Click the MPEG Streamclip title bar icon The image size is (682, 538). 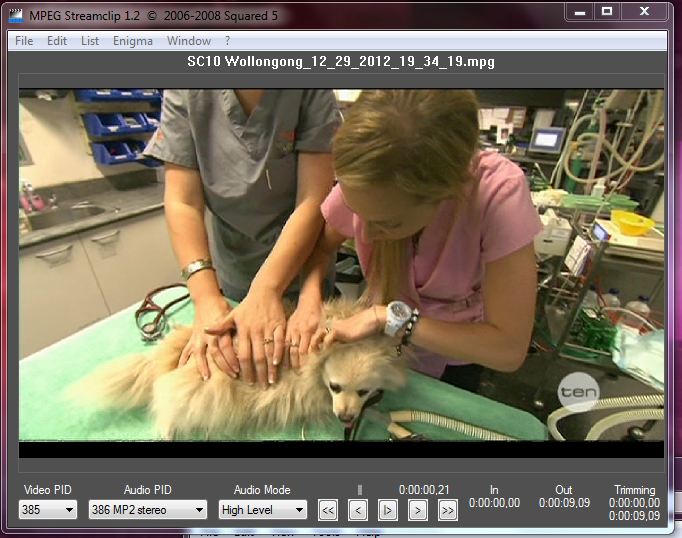[x=16, y=16]
